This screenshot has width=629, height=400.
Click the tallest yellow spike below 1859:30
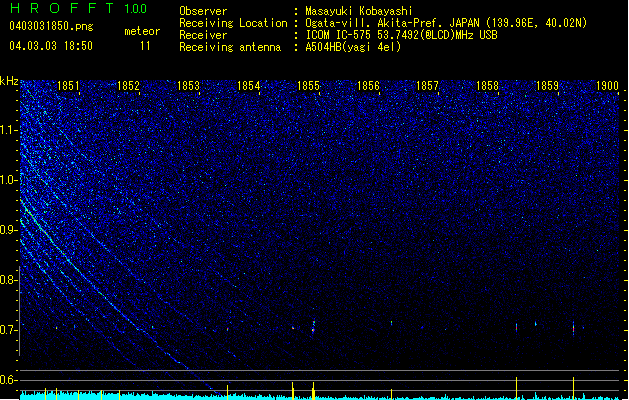pyautogui.click(x=573, y=388)
